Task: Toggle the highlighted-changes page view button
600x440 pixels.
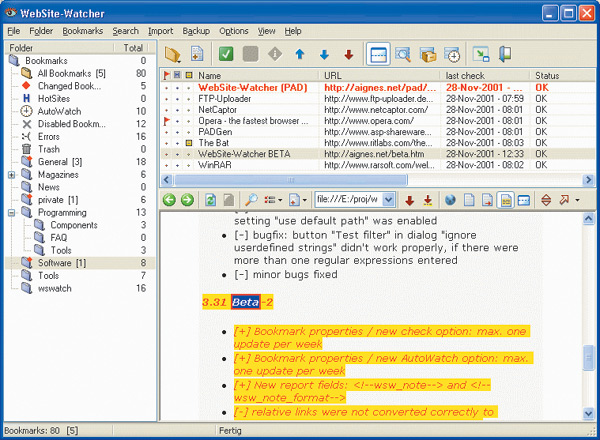Action: (506, 200)
